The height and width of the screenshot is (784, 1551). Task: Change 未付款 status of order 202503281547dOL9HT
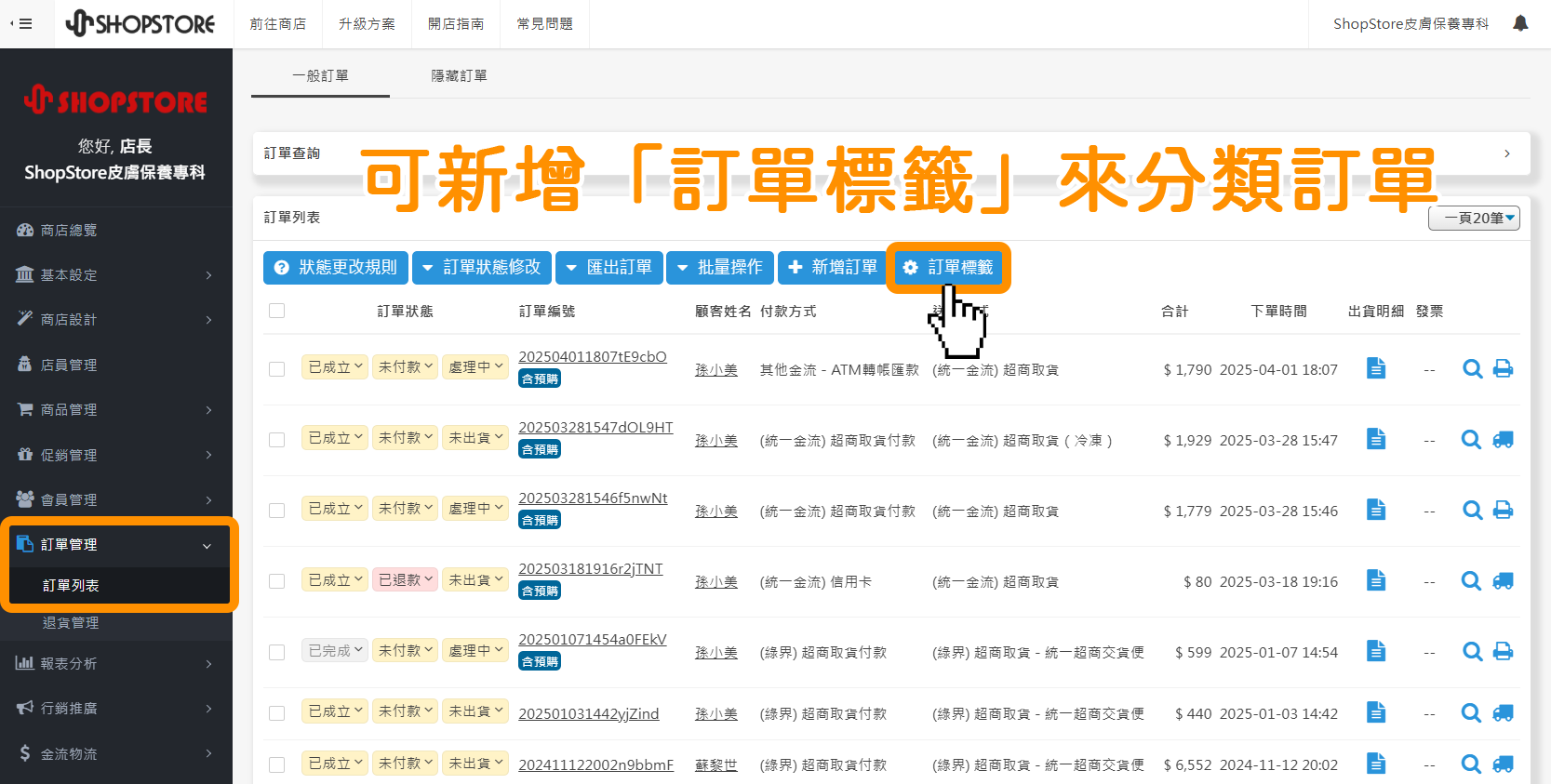(405, 438)
